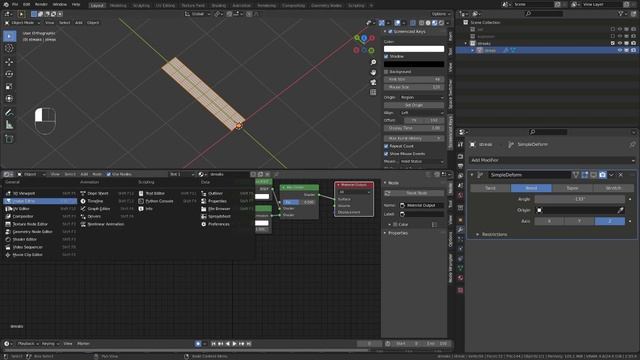Open the Edit menu
The image size is (640, 360).
coord(27,4)
